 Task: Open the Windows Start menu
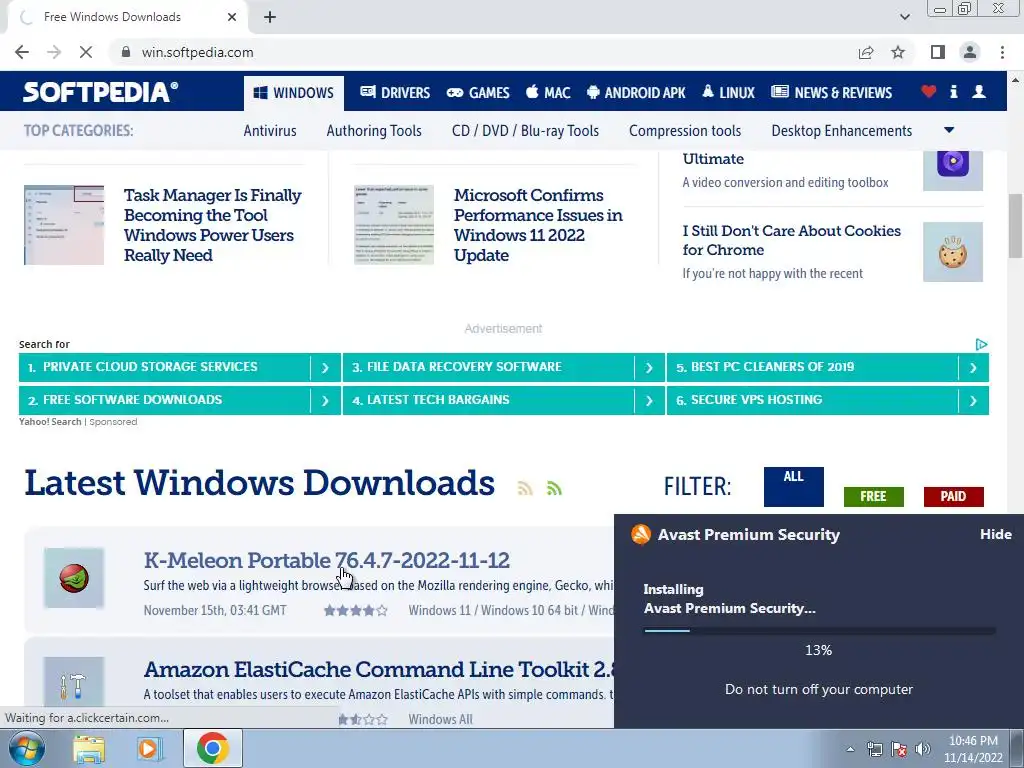tap(27, 748)
